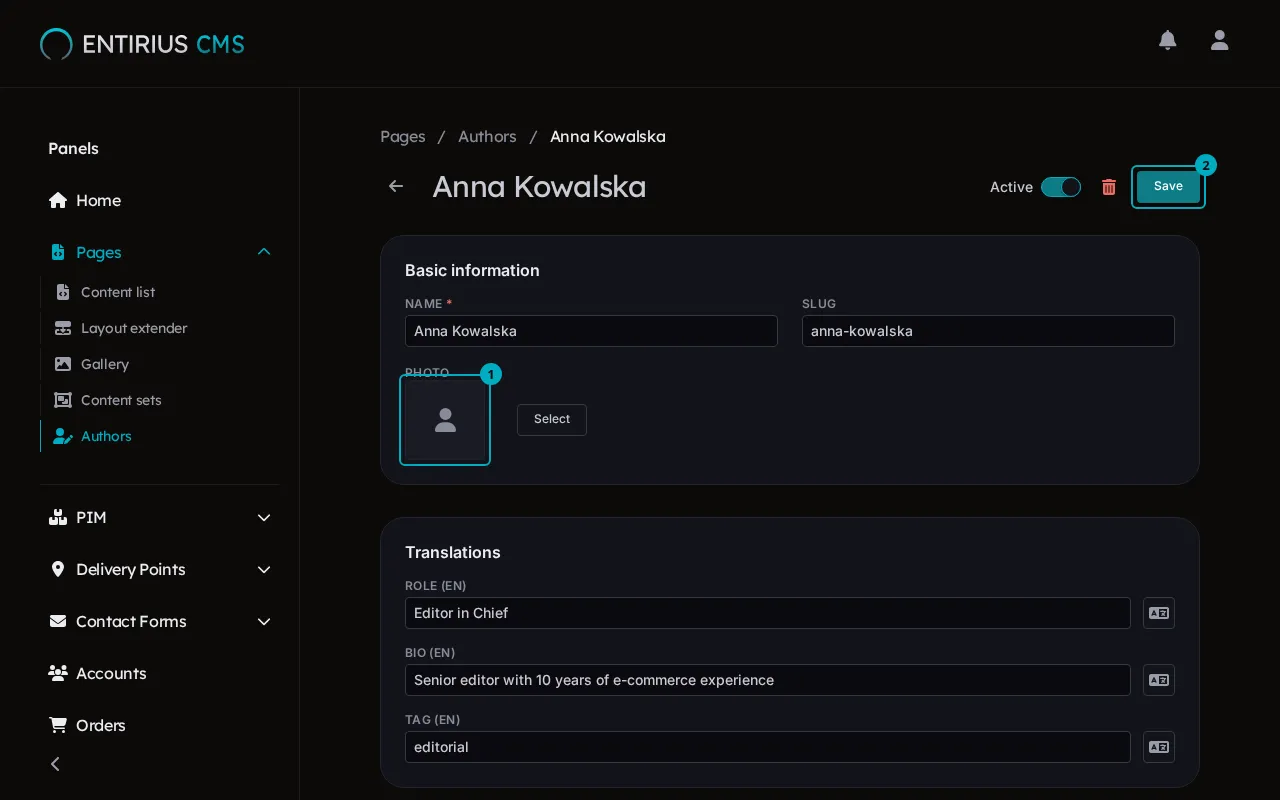The image size is (1280, 800).
Task: Click into the Tag (EN) field
Action: click(x=768, y=747)
